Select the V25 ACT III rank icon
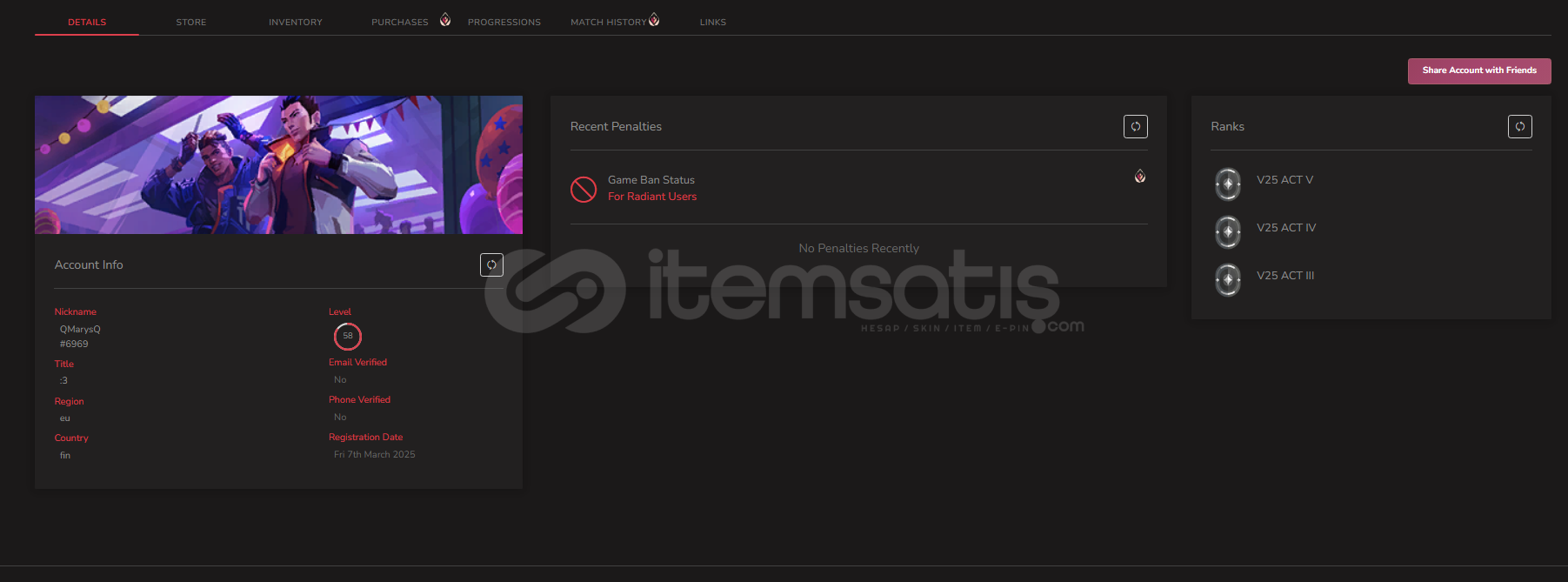Viewport: 1568px width, 582px height. click(1228, 280)
